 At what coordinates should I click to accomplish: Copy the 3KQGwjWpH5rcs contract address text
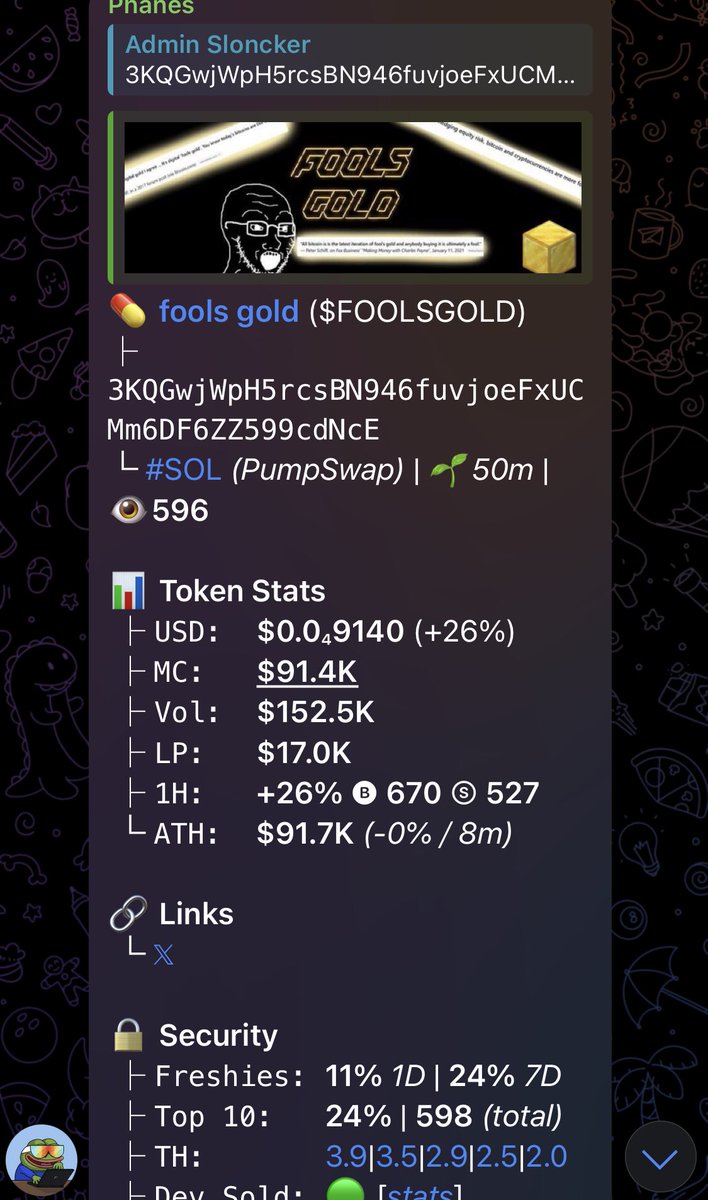click(345, 410)
